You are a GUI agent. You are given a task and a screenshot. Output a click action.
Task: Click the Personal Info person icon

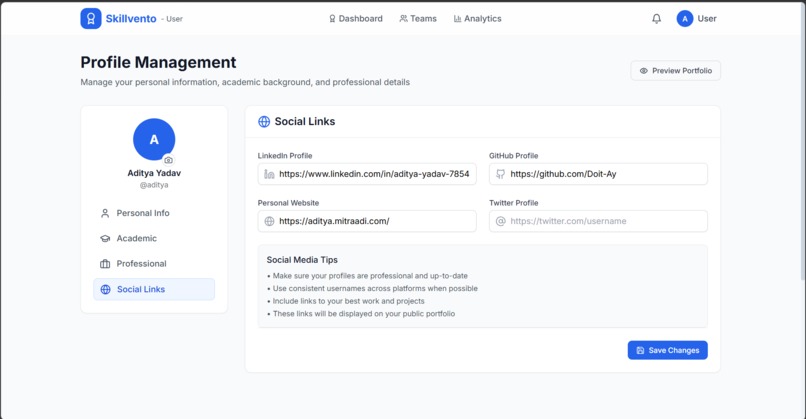[x=105, y=213]
